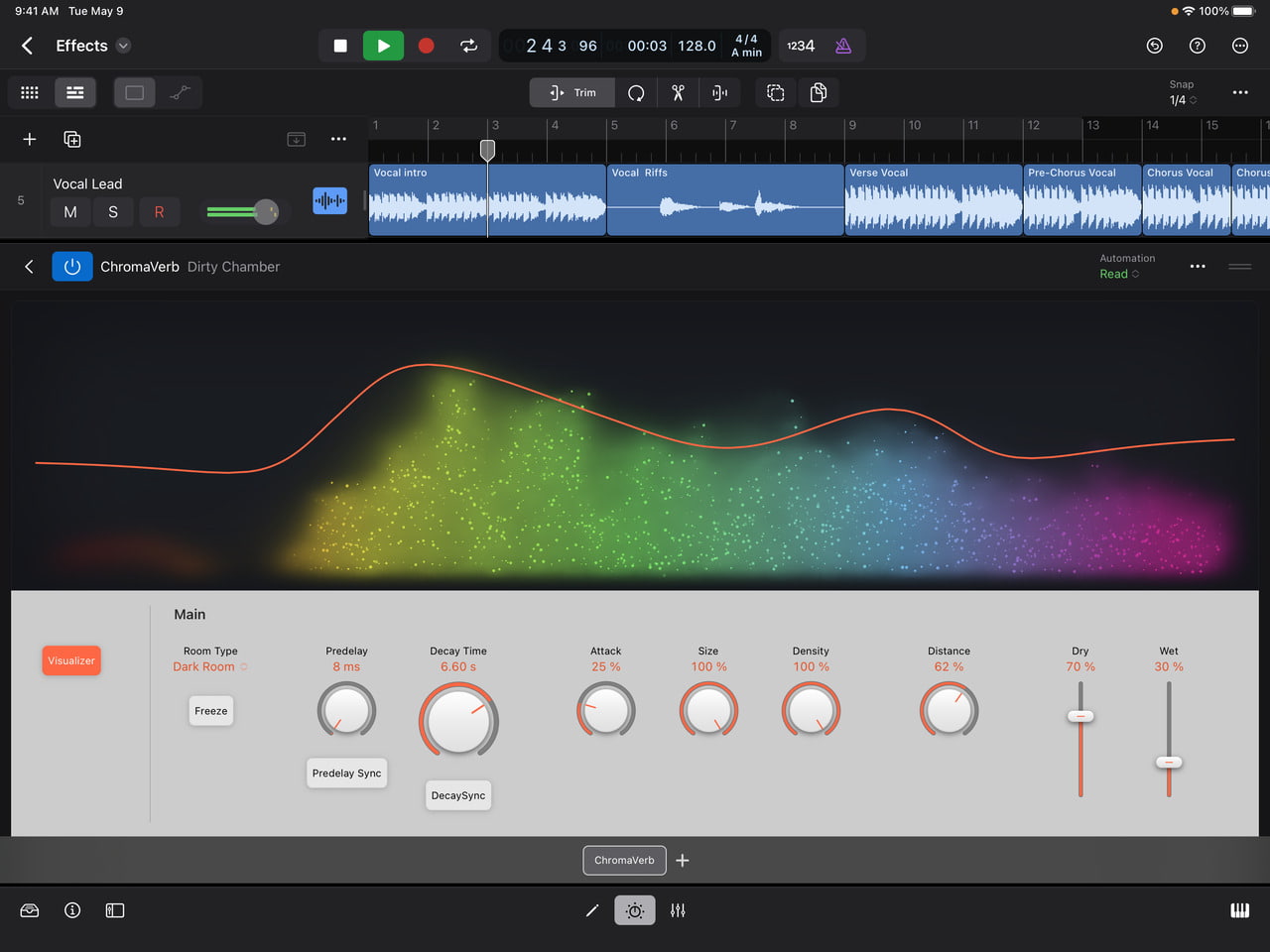
Task: Select the Loop tool in the toolbar
Action: coord(635,92)
